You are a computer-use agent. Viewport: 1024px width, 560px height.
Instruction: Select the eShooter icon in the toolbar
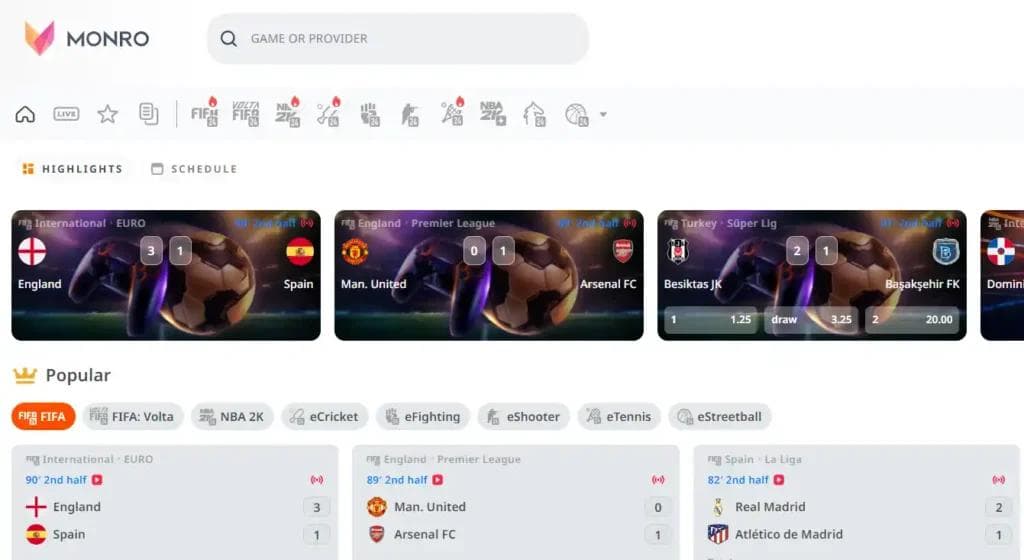click(410, 114)
